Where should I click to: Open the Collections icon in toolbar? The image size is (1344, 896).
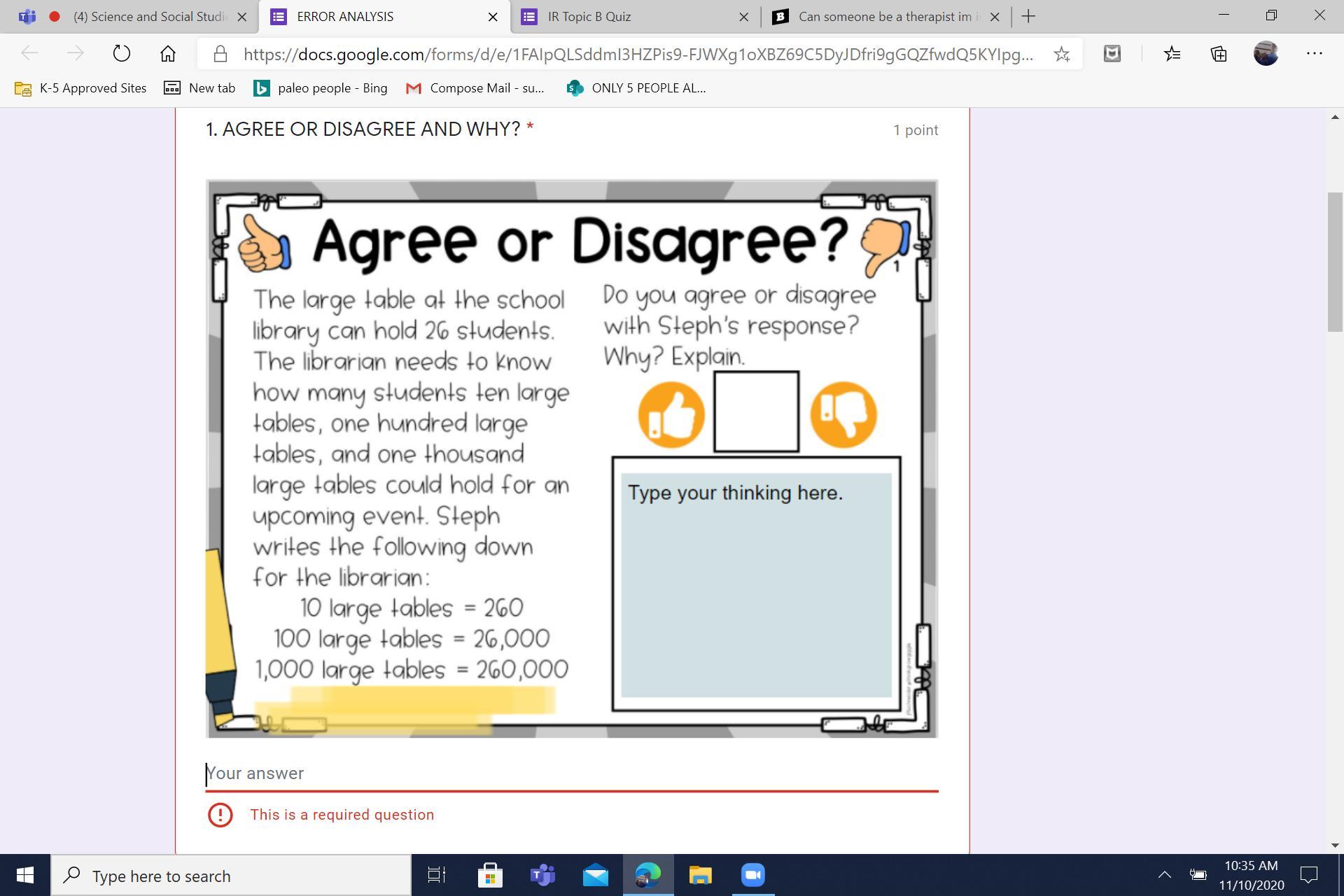[x=1219, y=53]
